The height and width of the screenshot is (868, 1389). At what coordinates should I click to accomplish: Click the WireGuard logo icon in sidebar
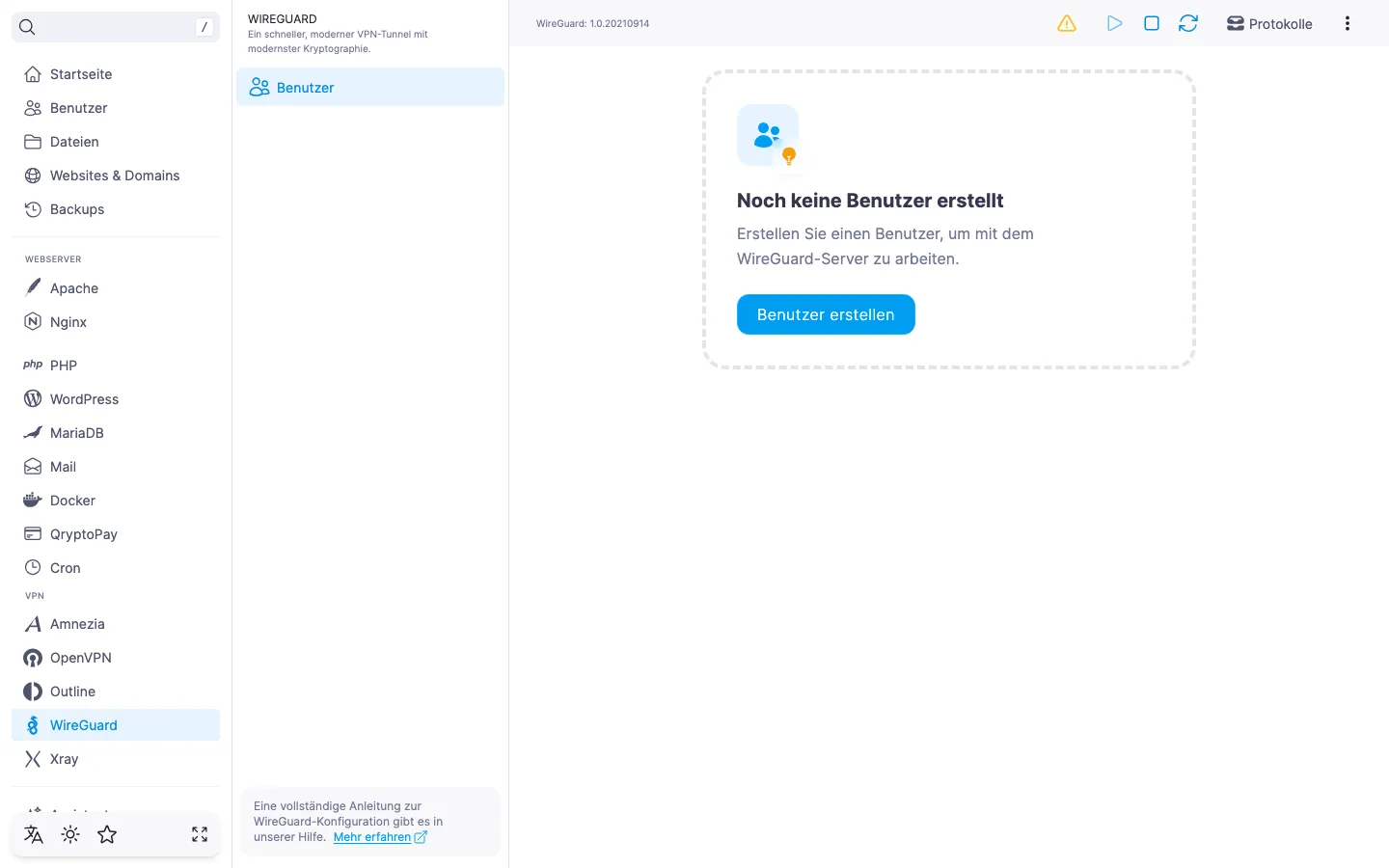pos(33,725)
